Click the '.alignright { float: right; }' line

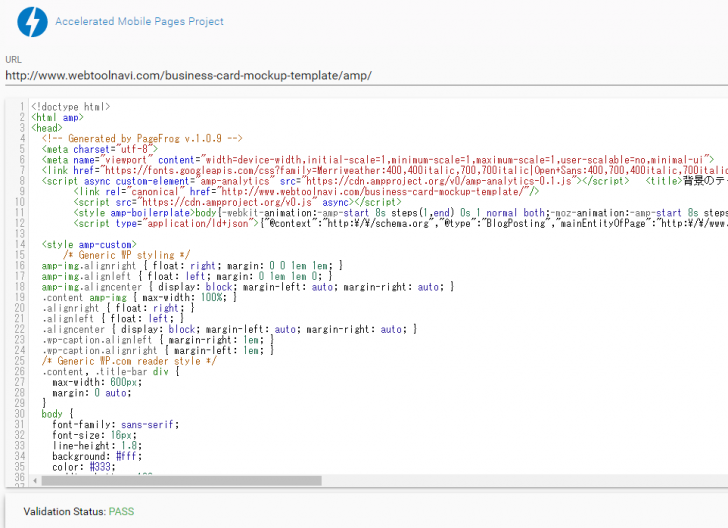(118, 308)
